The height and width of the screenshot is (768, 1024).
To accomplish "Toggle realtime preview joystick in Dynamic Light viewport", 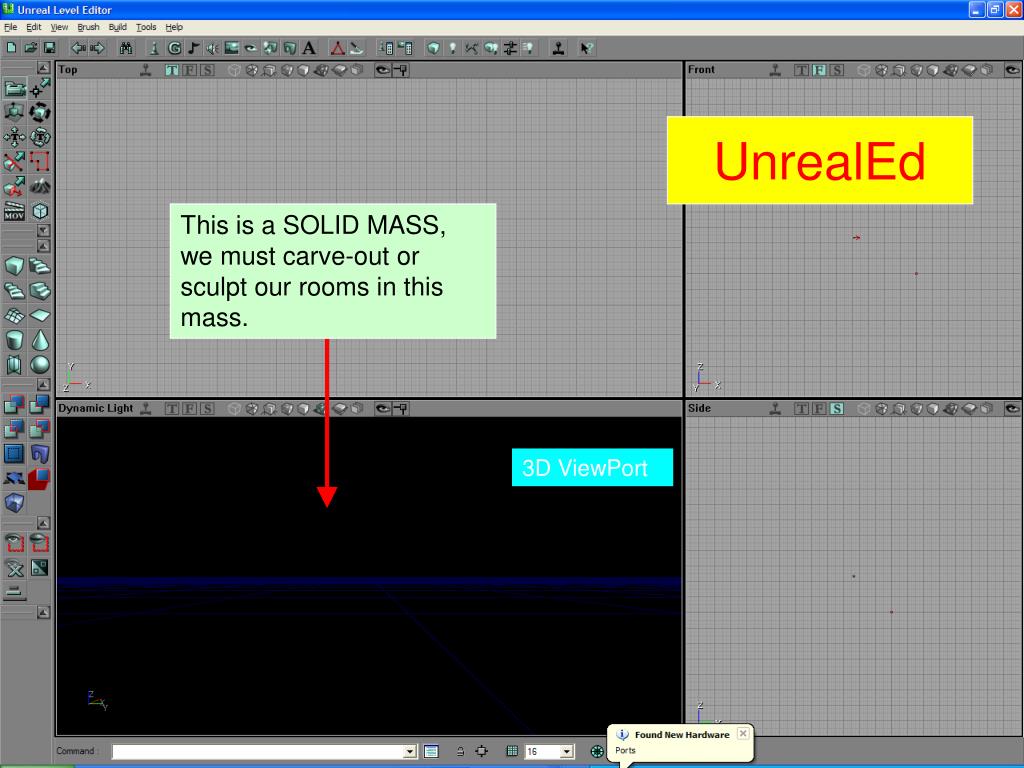I will tap(146, 409).
